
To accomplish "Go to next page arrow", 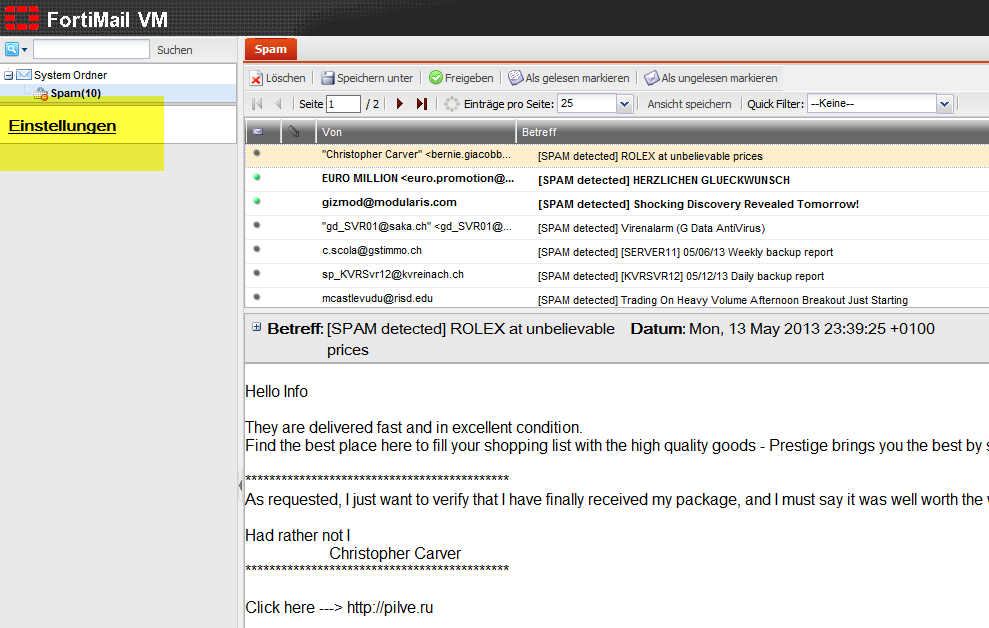I will [x=400, y=104].
